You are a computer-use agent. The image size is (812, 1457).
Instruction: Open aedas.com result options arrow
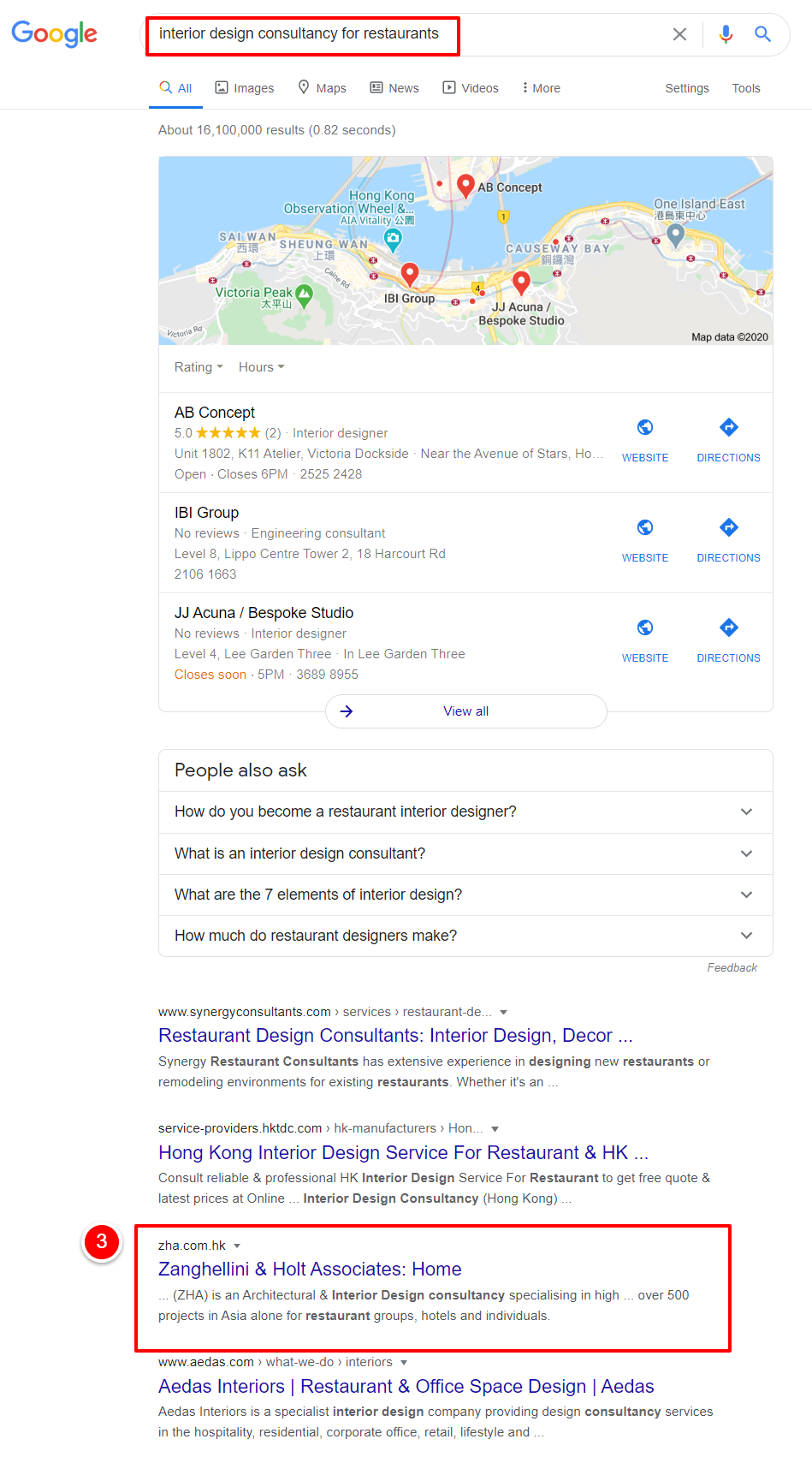pyautogui.click(x=404, y=1363)
